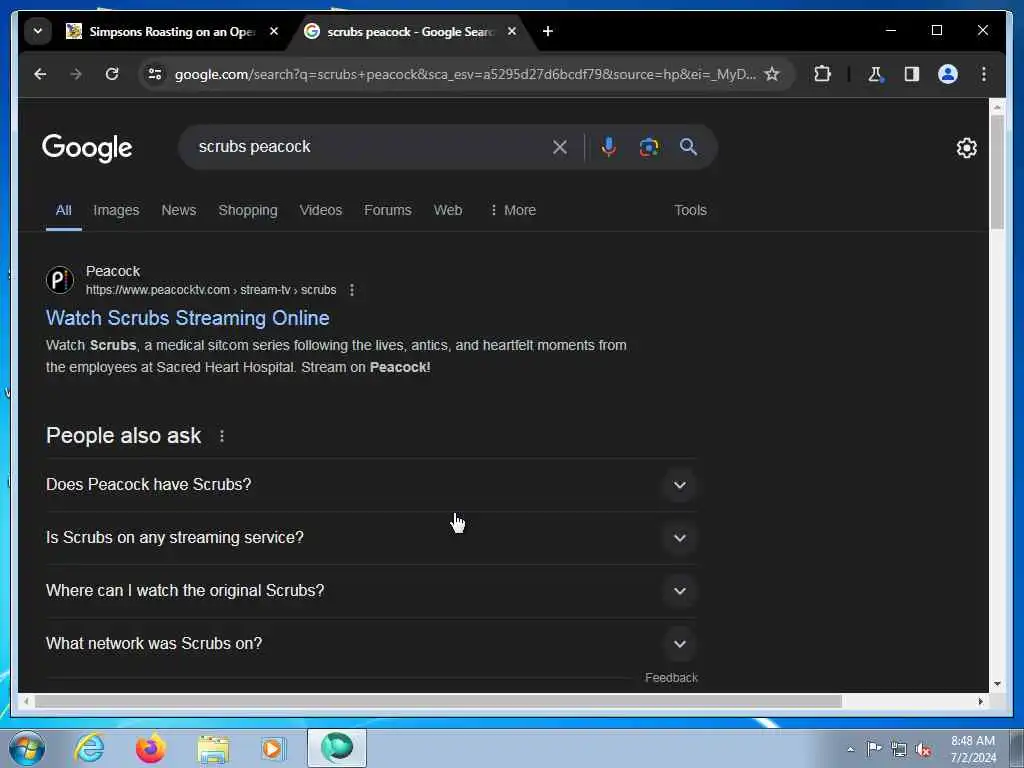This screenshot has width=1024, height=768.
Task: Click the volume muted tray icon
Action: (923, 750)
